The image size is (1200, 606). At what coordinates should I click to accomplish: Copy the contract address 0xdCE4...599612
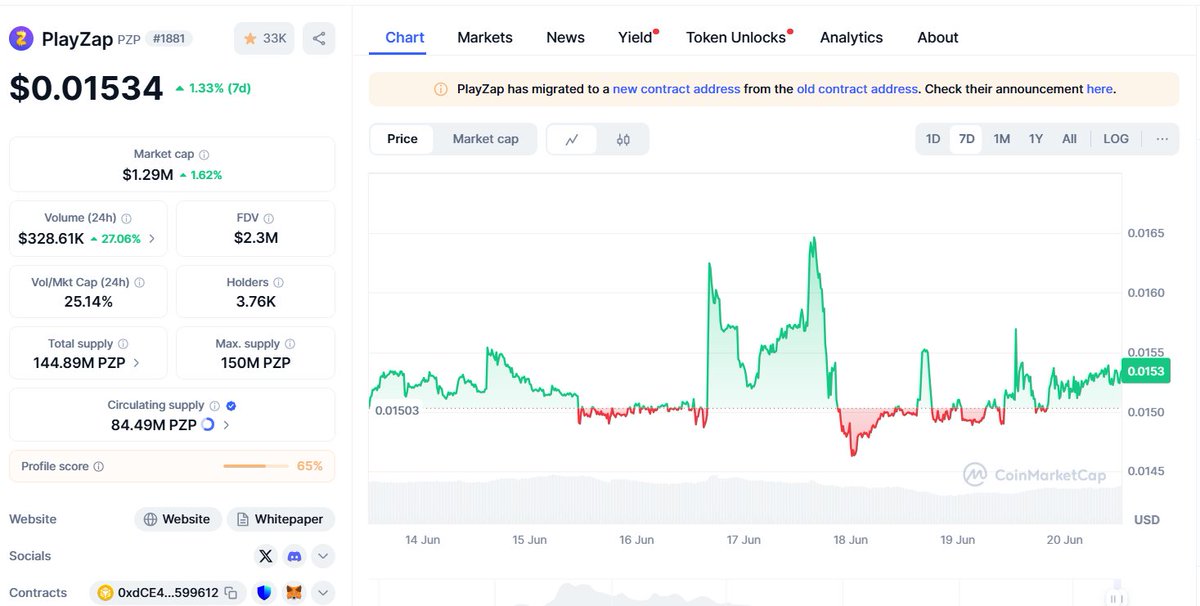click(x=230, y=593)
